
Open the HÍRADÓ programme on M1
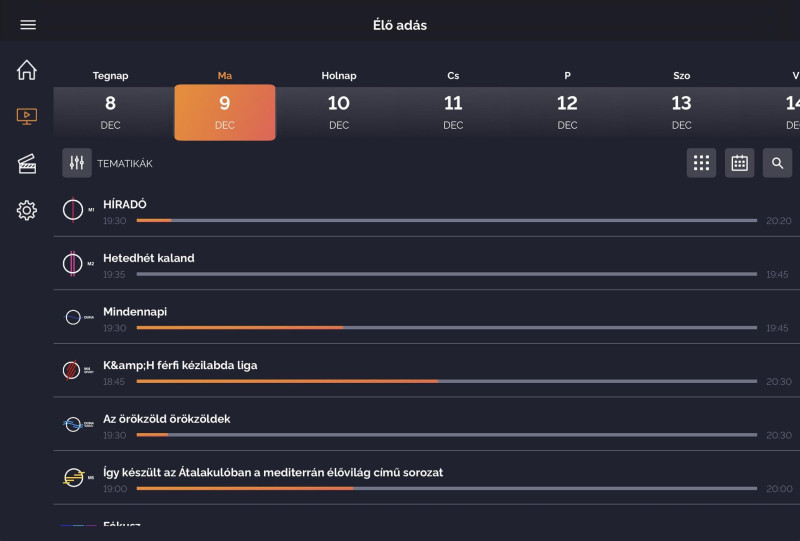click(x=125, y=204)
